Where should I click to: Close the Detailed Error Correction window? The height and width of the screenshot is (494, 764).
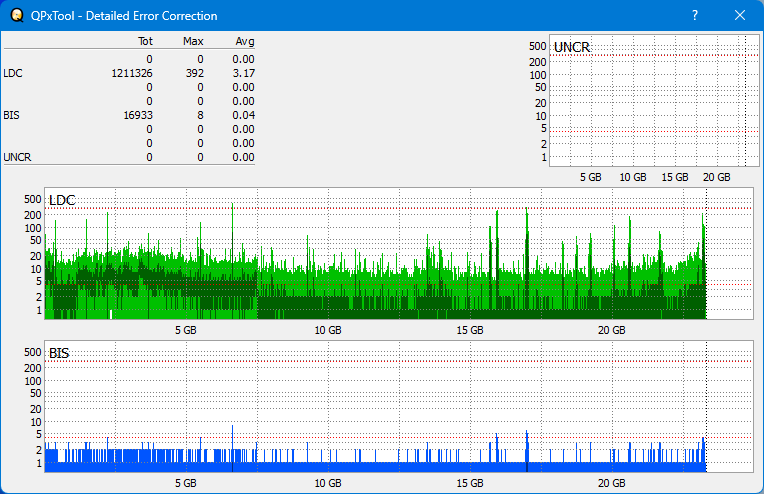740,16
